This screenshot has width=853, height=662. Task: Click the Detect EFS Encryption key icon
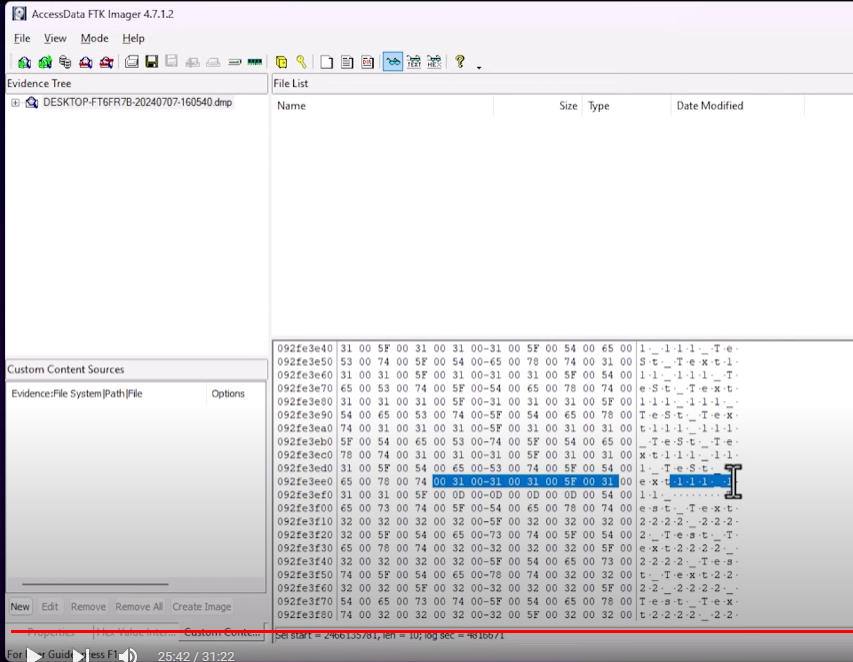pyautogui.click(x=301, y=61)
